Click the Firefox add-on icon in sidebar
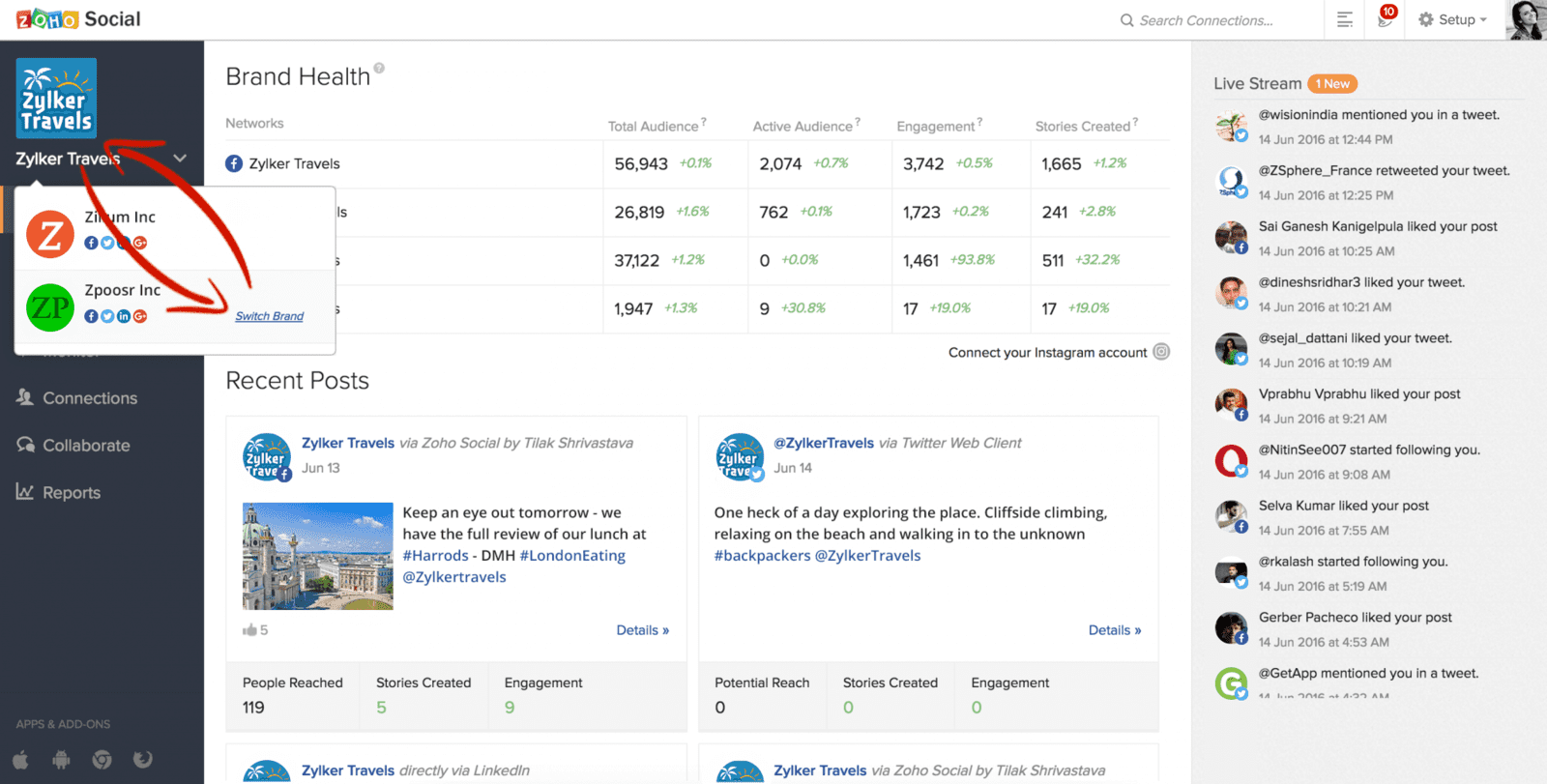1547x784 pixels. (143, 760)
